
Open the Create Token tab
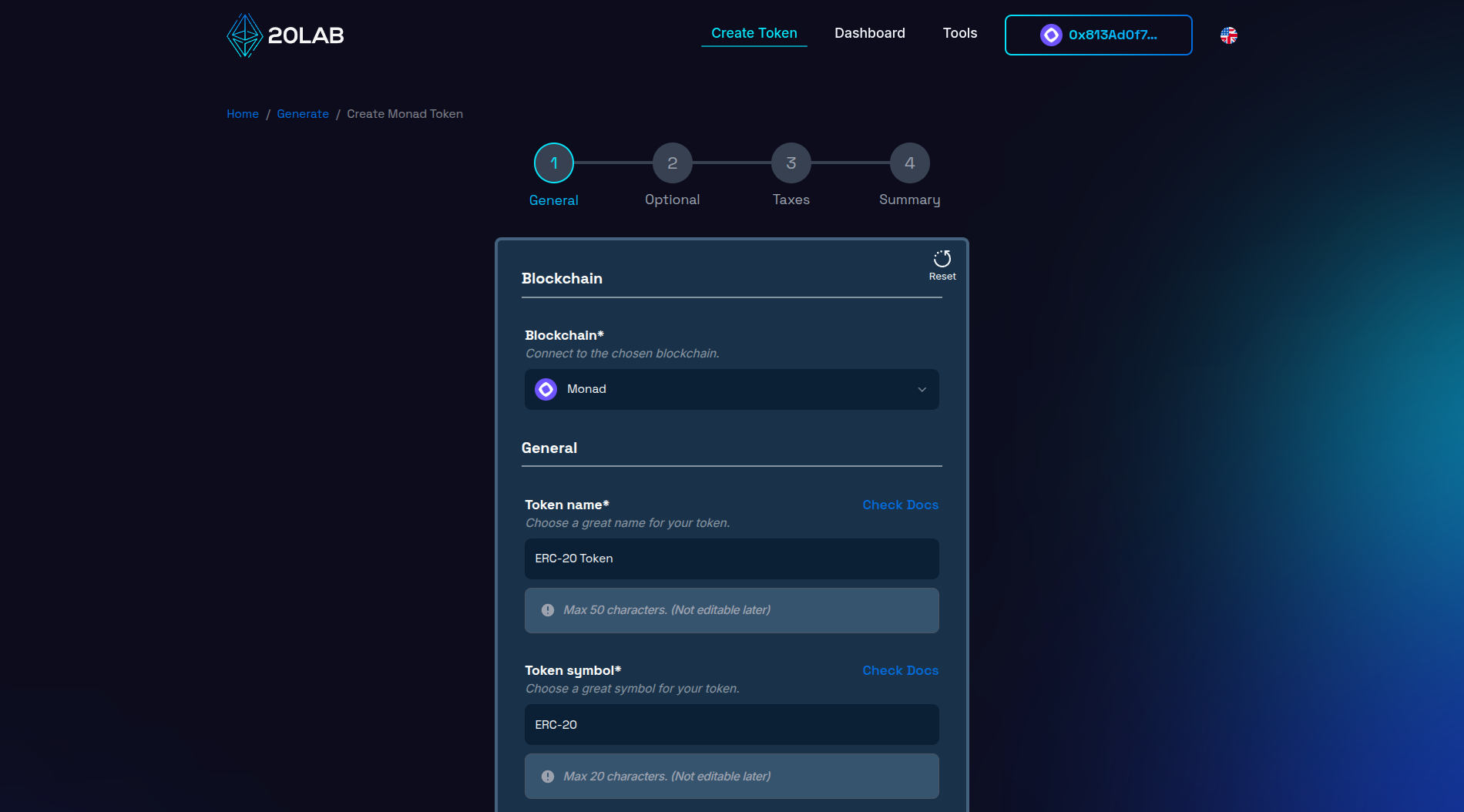(754, 33)
